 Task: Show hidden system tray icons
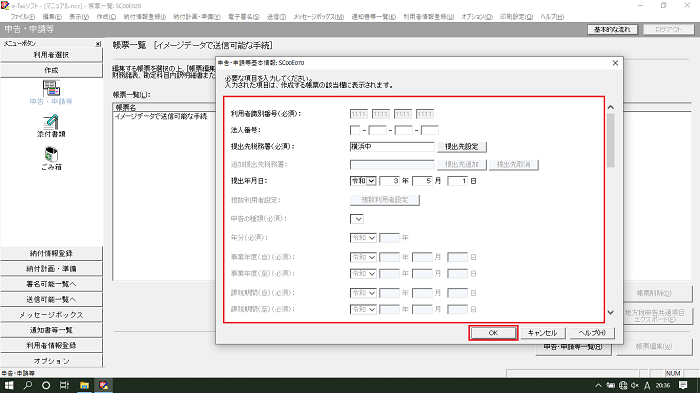598,385
